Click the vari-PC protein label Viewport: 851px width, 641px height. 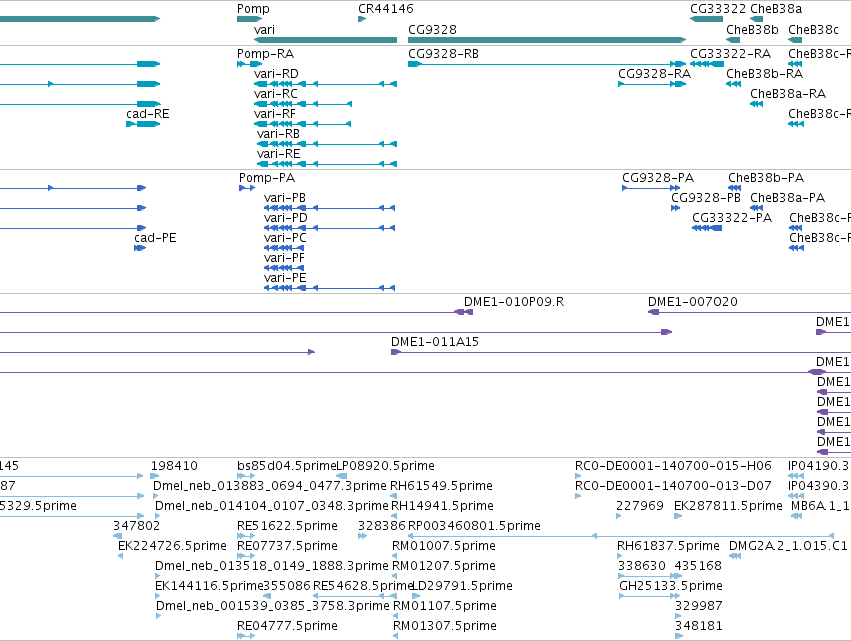click(x=285, y=238)
